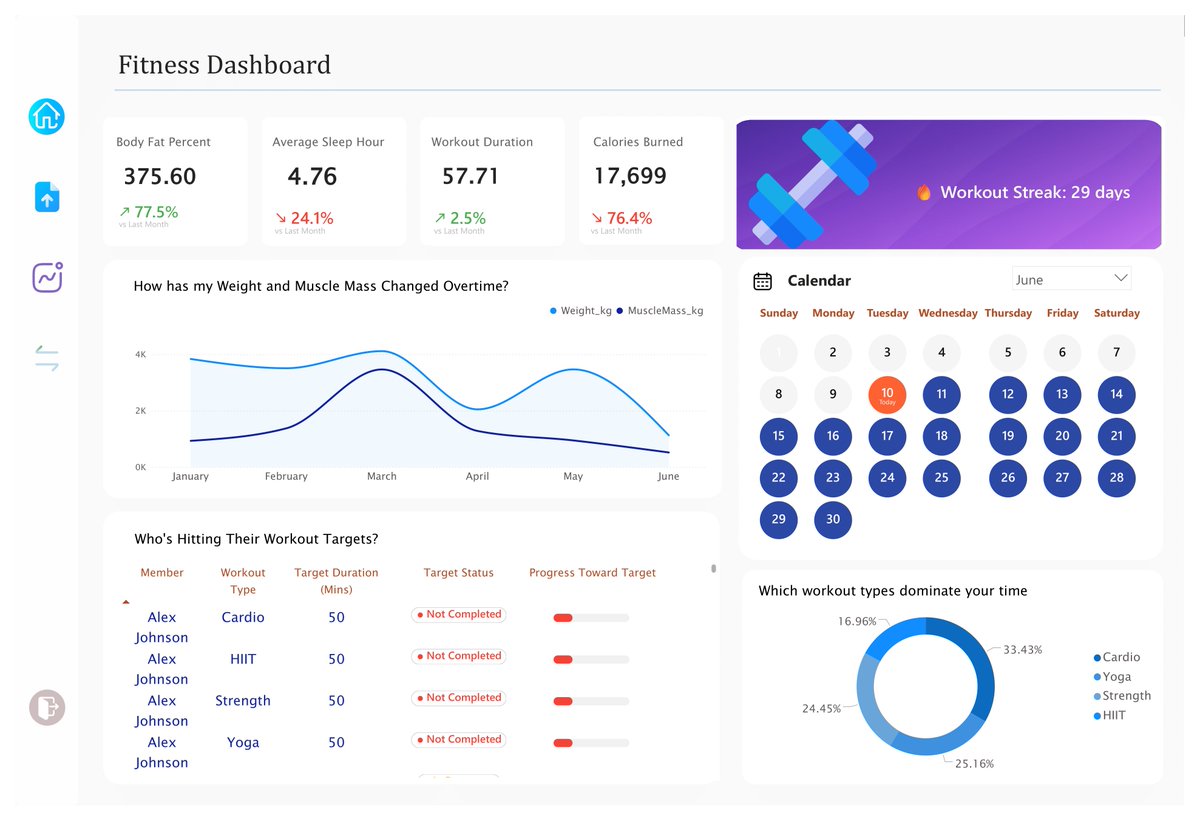The width and height of the screenshot is (1200, 821).
Task: Click the swap arrows icon in sidebar
Action: (x=47, y=358)
